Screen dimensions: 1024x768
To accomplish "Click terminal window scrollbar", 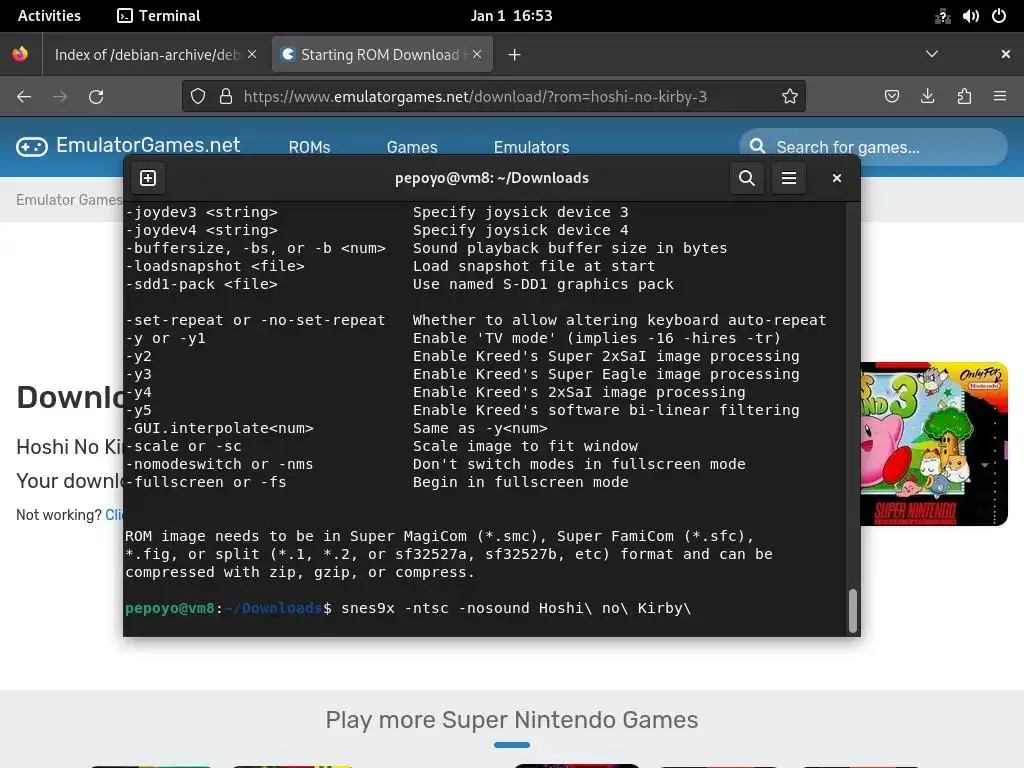I will point(852,611).
